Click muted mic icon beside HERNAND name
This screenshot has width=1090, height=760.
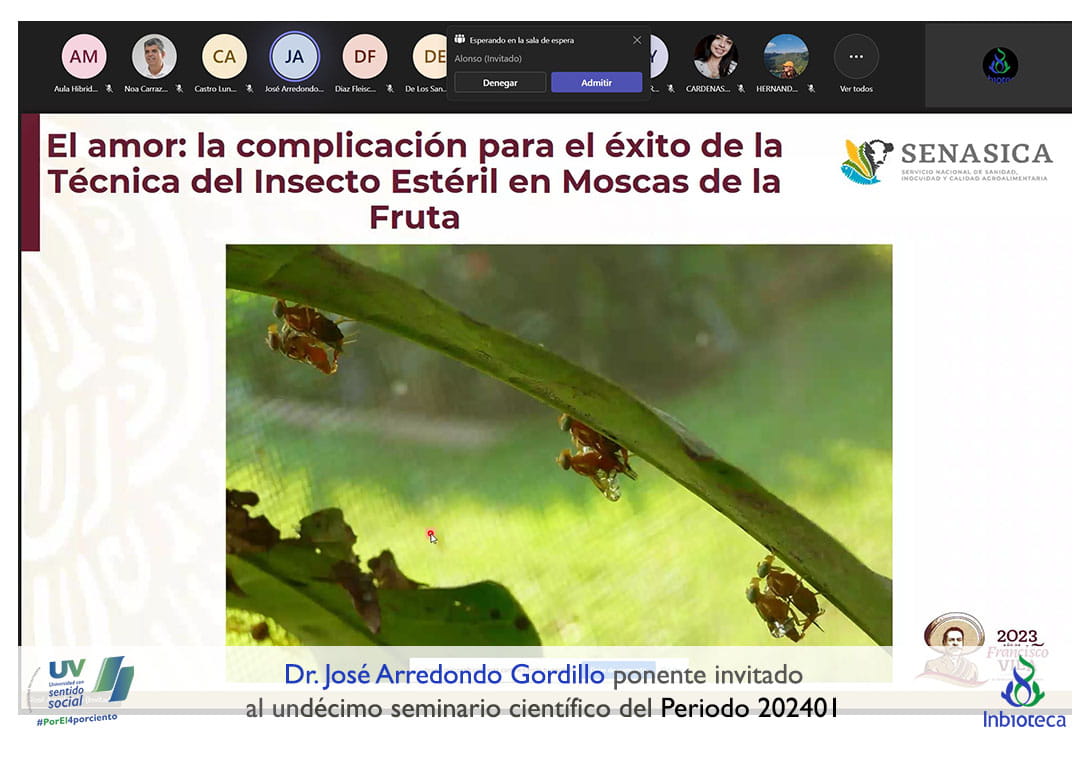click(x=811, y=89)
